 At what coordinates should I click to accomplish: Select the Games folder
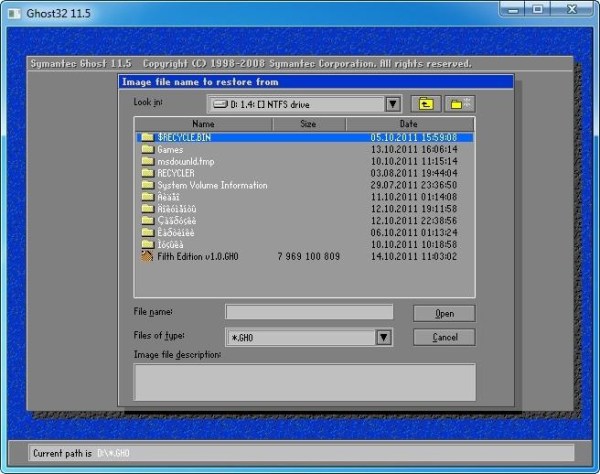click(x=170, y=149)
